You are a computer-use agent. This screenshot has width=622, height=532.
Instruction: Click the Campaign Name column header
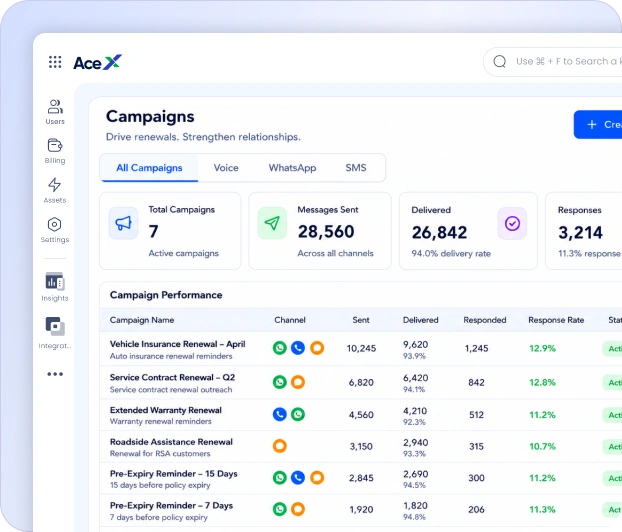142,320
